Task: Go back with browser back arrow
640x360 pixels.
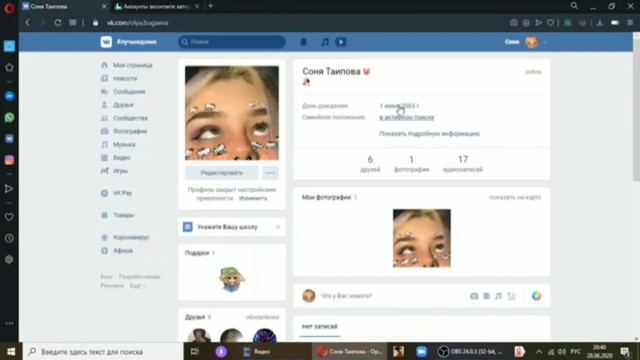Action: [28, 23]
